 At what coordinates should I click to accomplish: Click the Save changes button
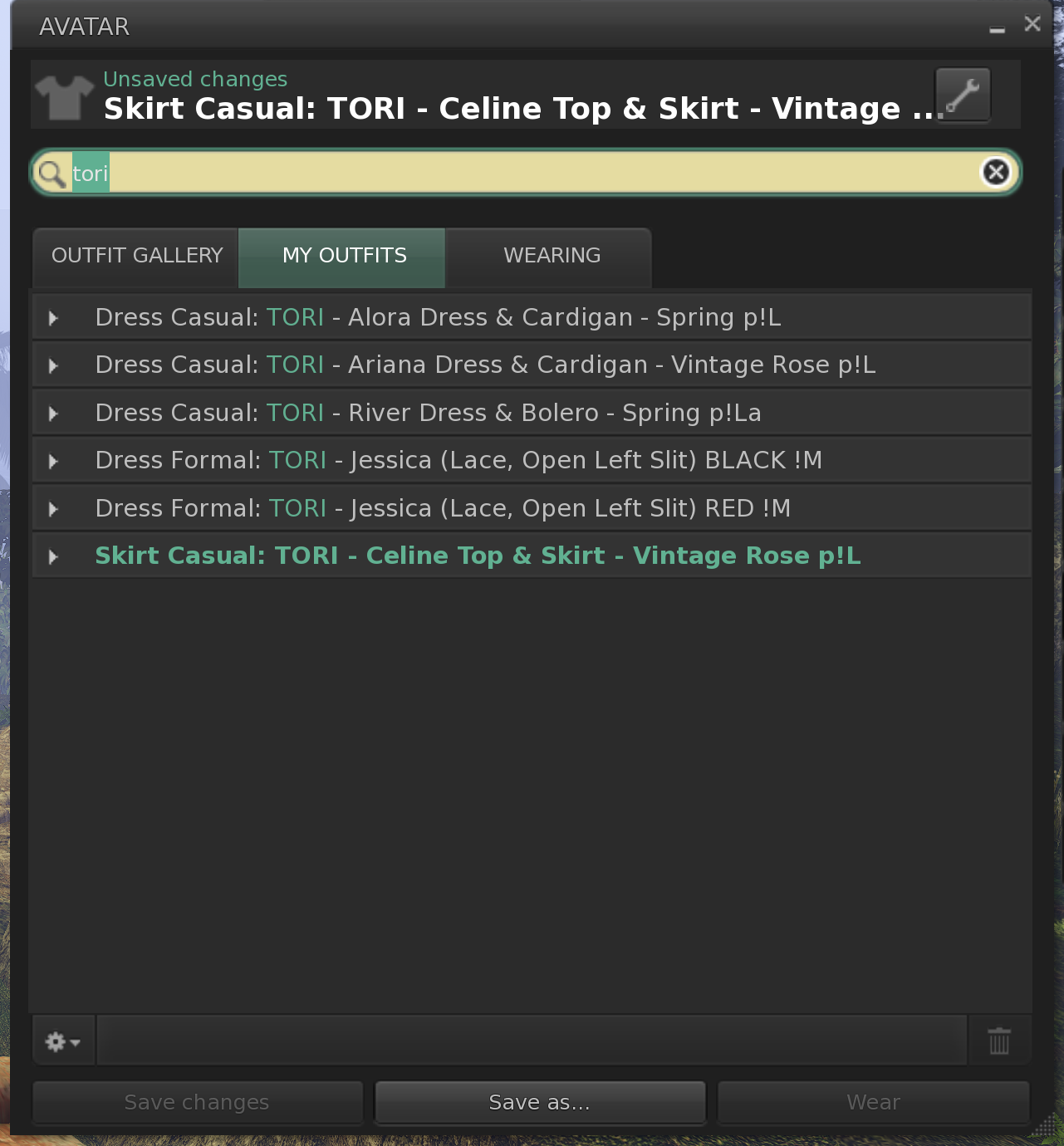pyautogui.click(x=198, y=1103)
